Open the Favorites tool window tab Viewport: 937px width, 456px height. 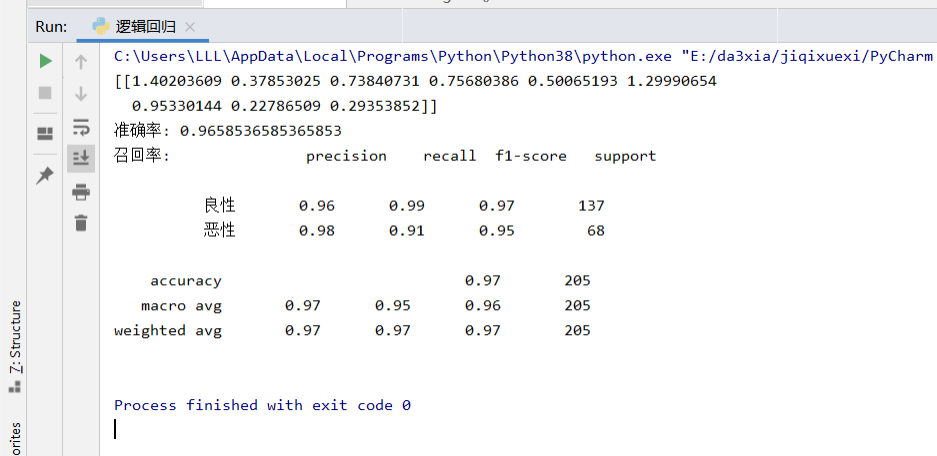click(x=14, y=440)
